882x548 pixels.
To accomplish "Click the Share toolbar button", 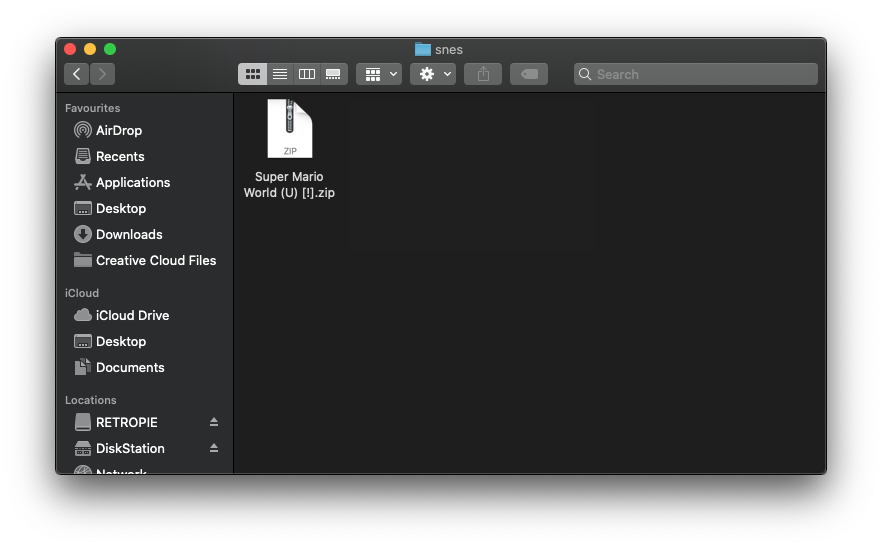I will point(483,74).
